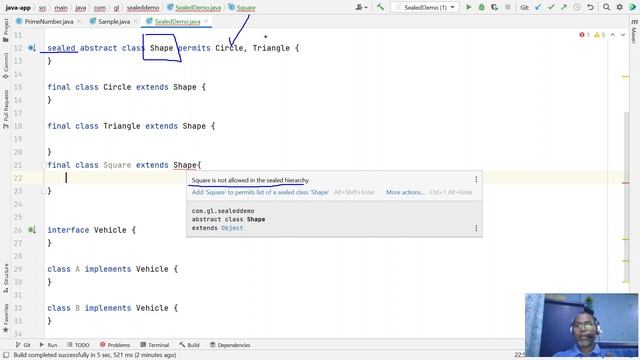This screenshot has width=640, height=360.
Task: Switch to Sample.java tab
Action: pos(114,21)
